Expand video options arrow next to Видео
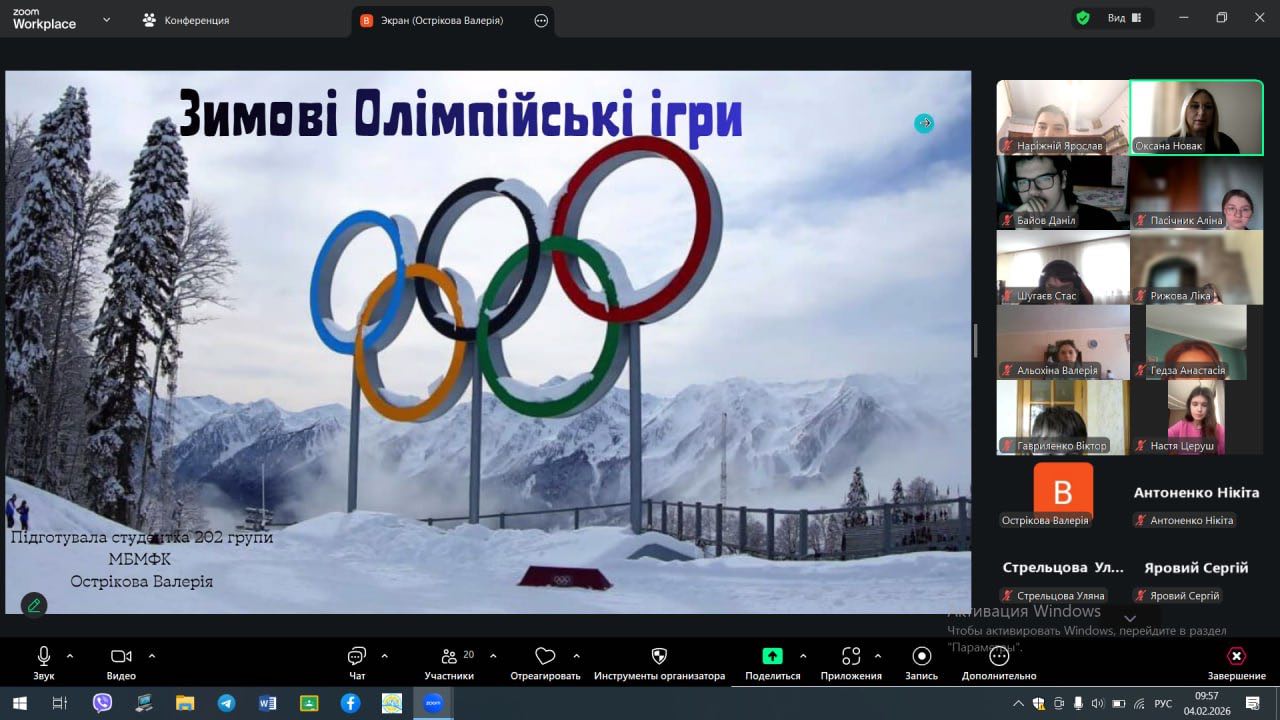Image resolution: width=1280 pixels, height=720 pixels. tap(152, 656)
